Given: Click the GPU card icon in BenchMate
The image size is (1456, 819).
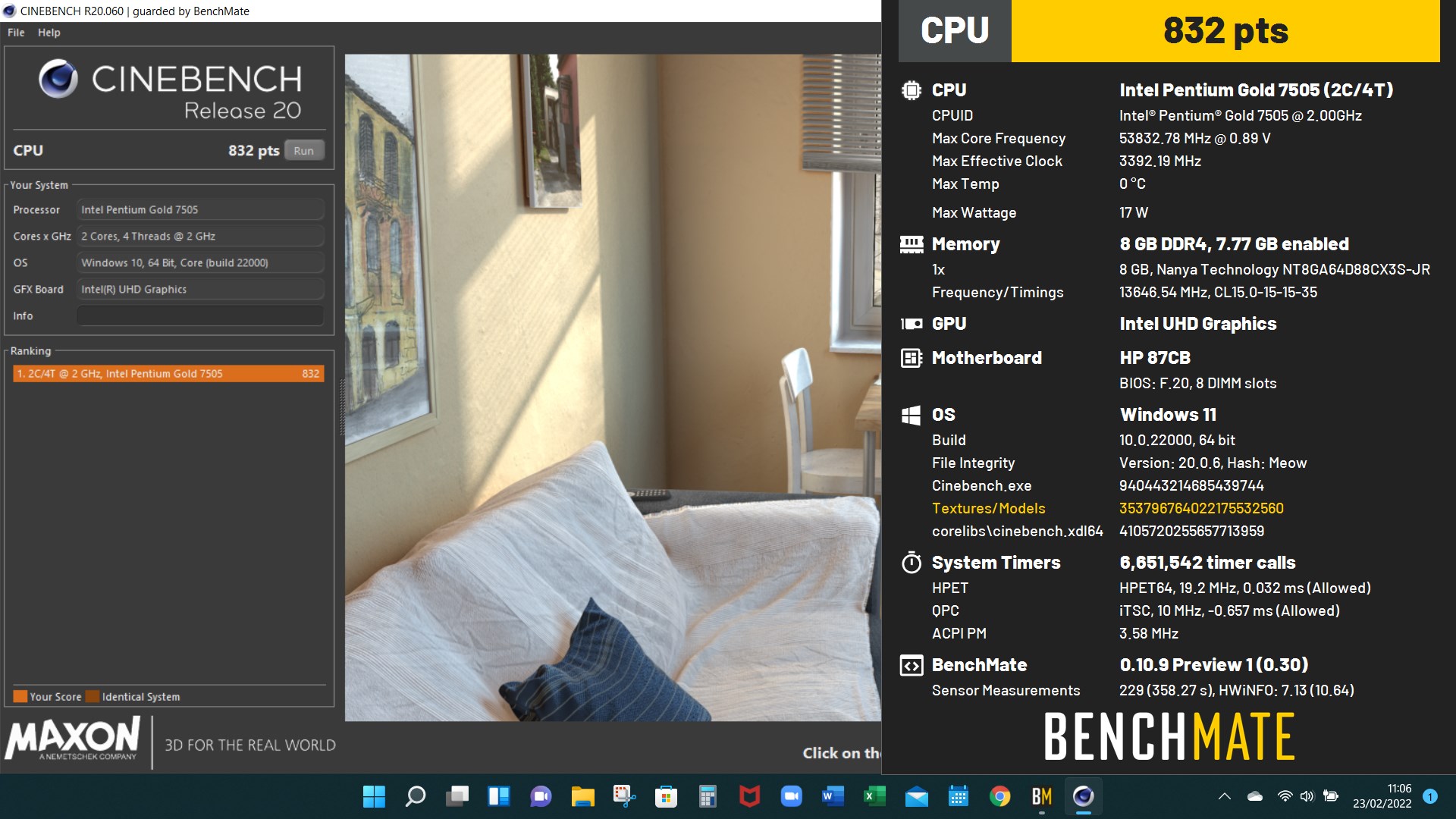Looking at the screenshot, I should point(911,324).
